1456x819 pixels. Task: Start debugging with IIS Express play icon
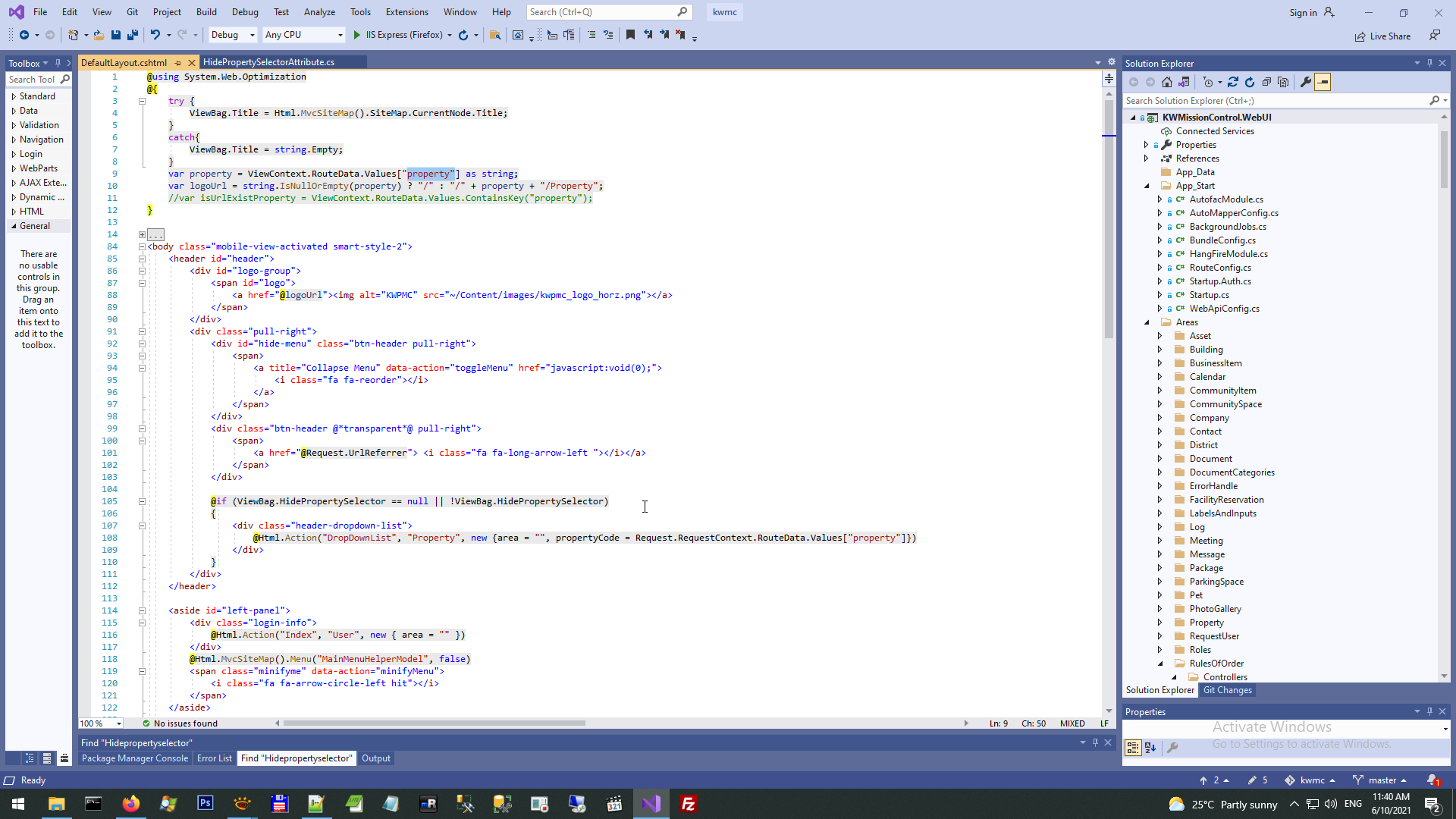point(356,35)
